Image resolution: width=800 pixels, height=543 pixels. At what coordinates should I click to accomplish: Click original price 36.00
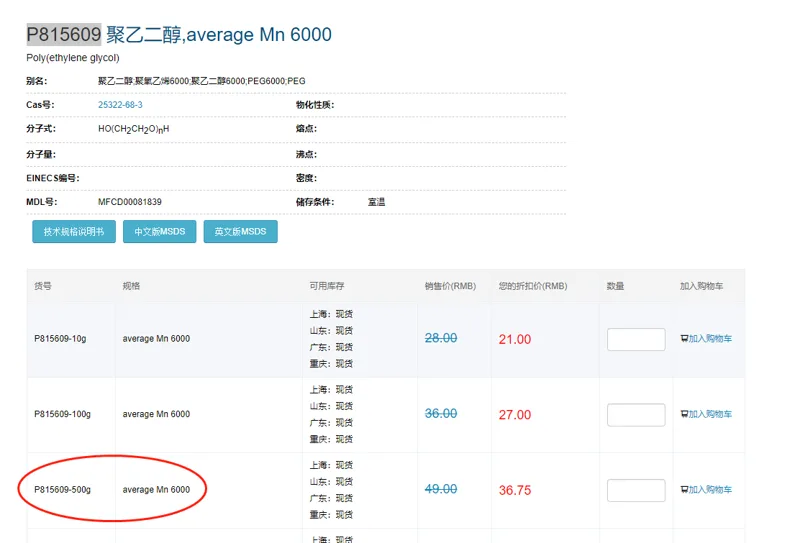tap(441, 413)
